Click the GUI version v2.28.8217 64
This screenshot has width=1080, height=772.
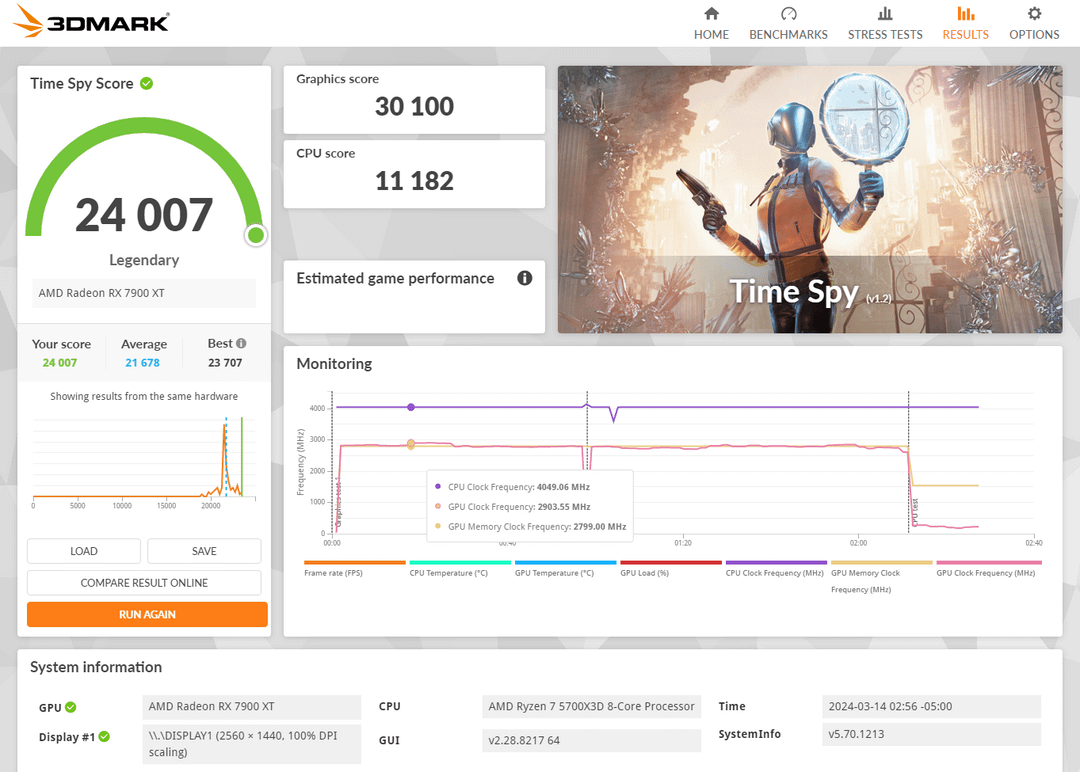(592, 740)
